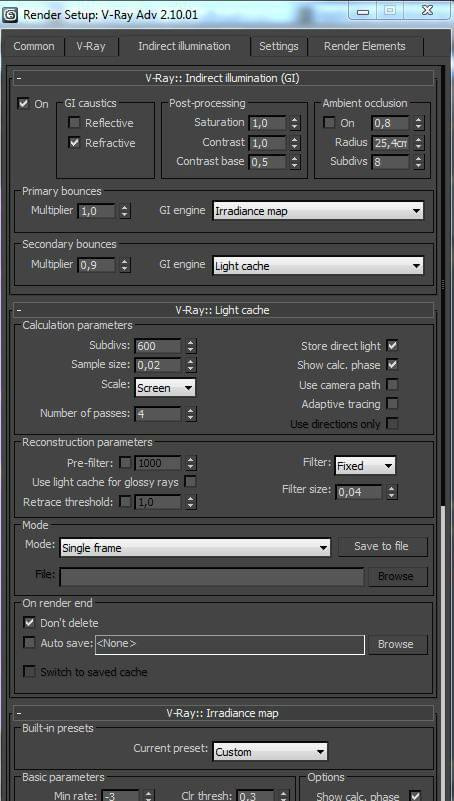Screen dimensions: 454x801
Task: Open the Light cache Scale dropdown
Action: point(165,388)
